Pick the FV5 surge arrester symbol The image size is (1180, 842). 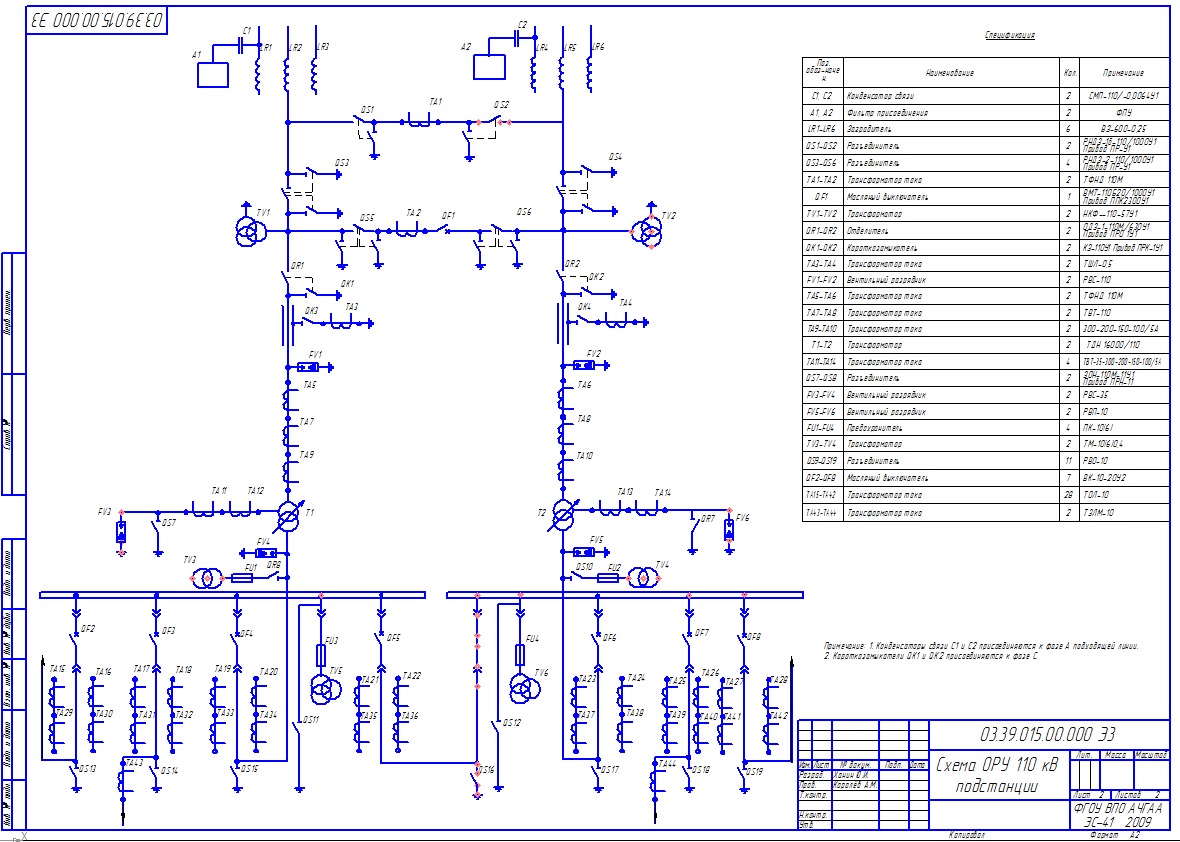click(585, 552)
